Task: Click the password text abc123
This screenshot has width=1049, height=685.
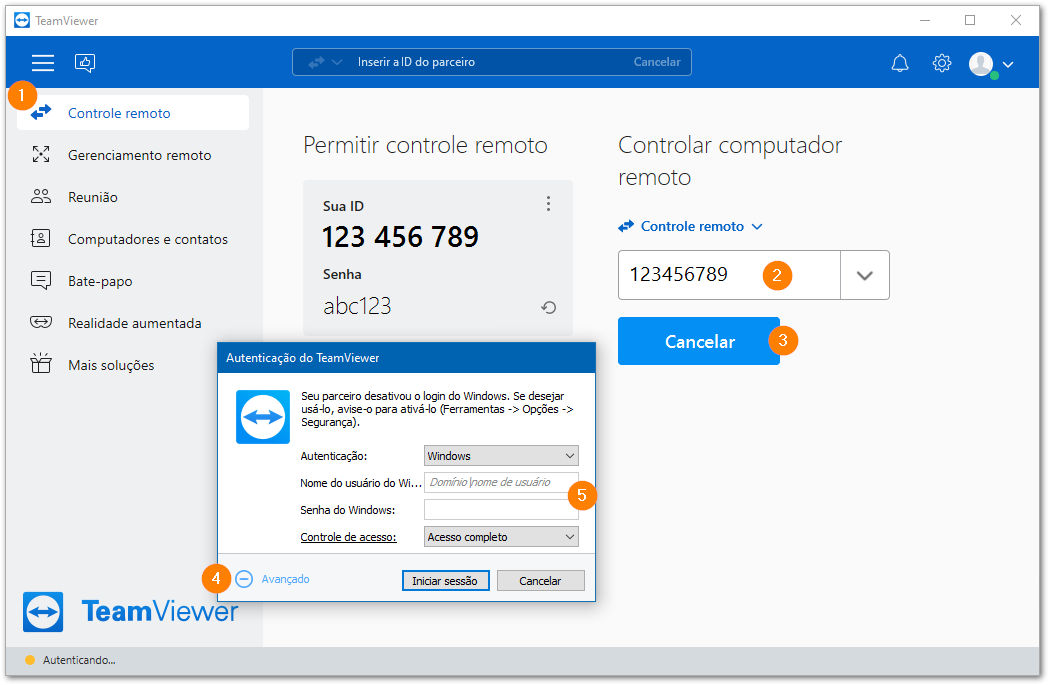Action: pyautogui.click(x=357, y=306)
